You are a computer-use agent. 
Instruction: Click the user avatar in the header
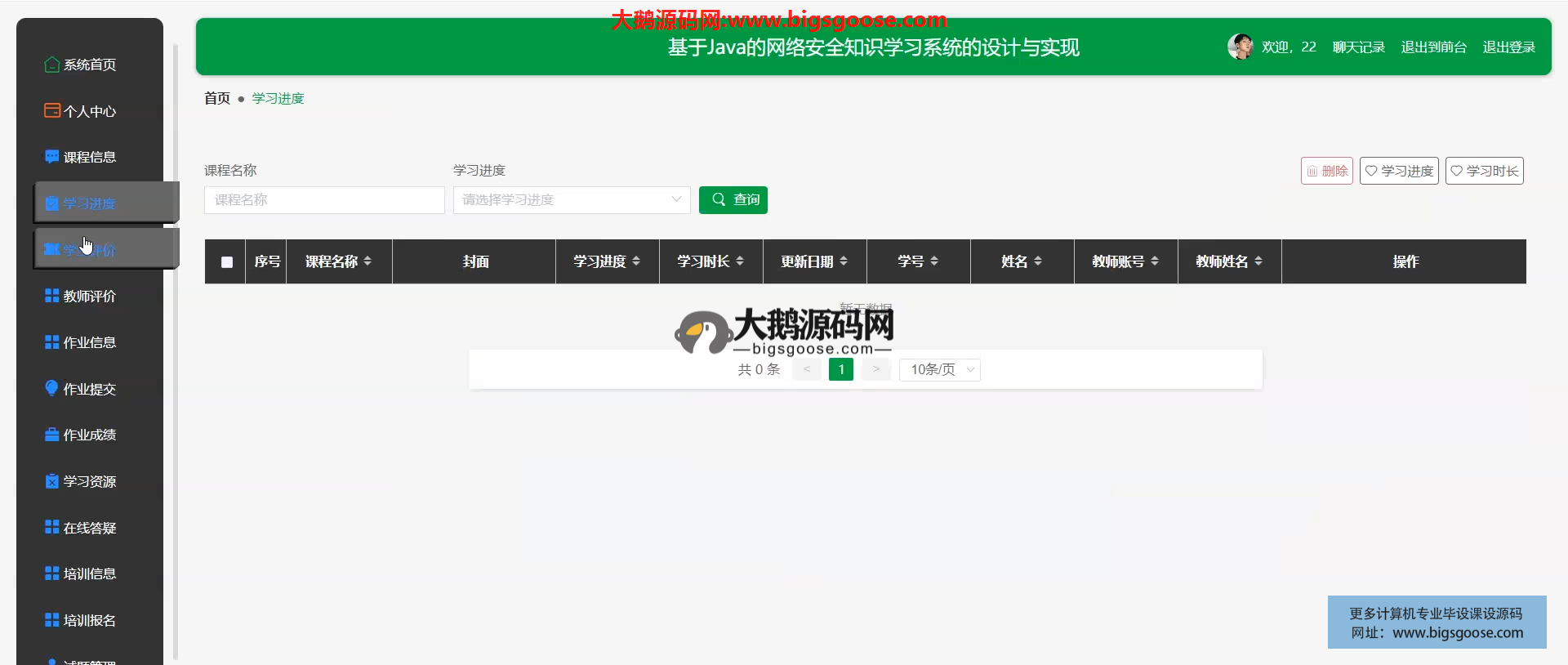click(x=1240, y=47)
